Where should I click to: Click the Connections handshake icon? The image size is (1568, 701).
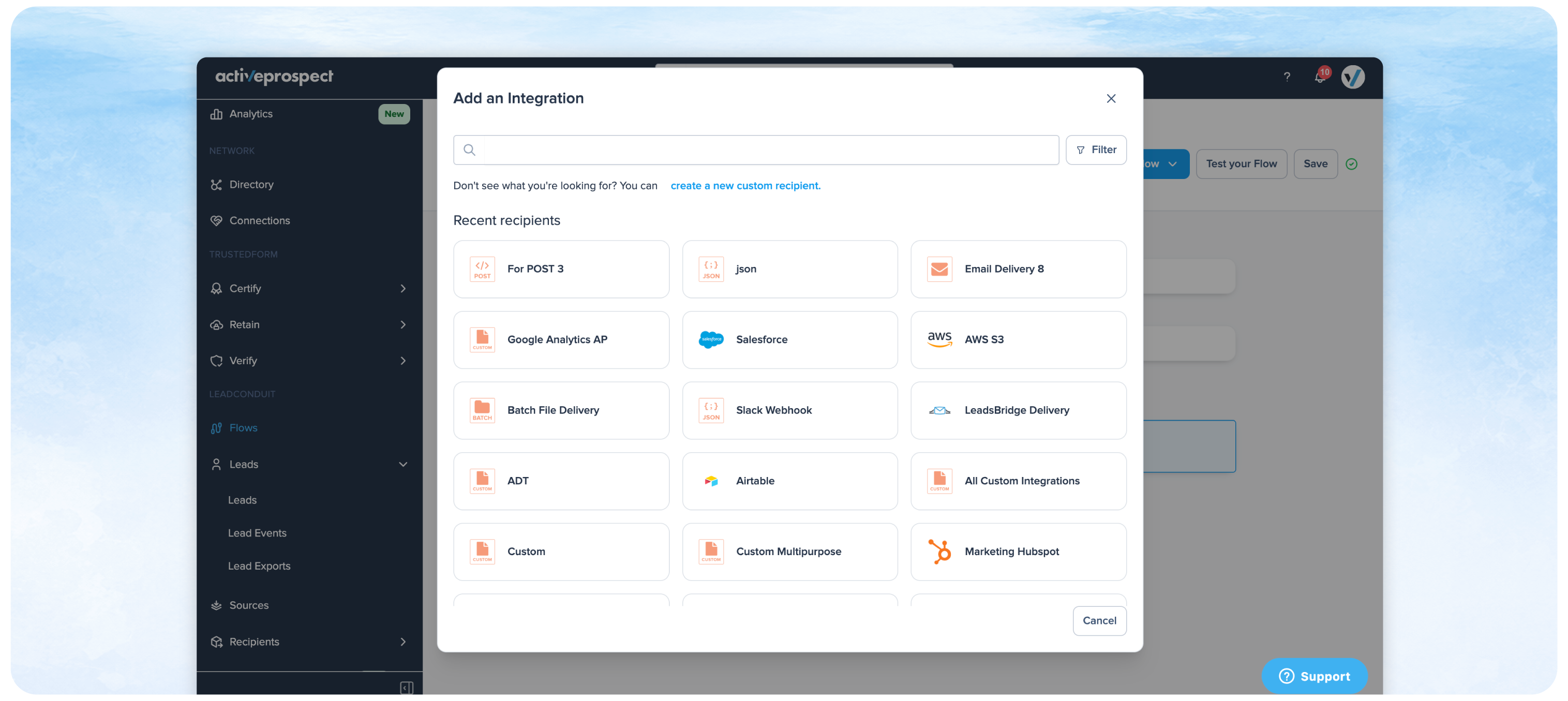click(x=216, y=220)
